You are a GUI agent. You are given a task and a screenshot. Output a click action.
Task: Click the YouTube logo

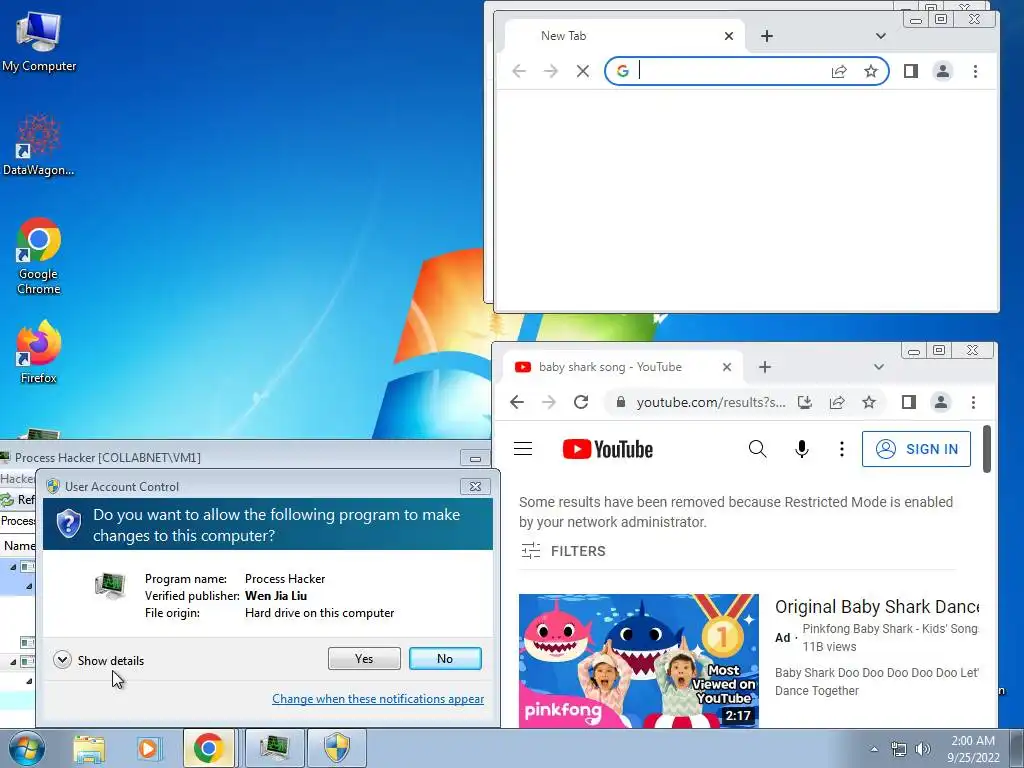click(608, 449)
